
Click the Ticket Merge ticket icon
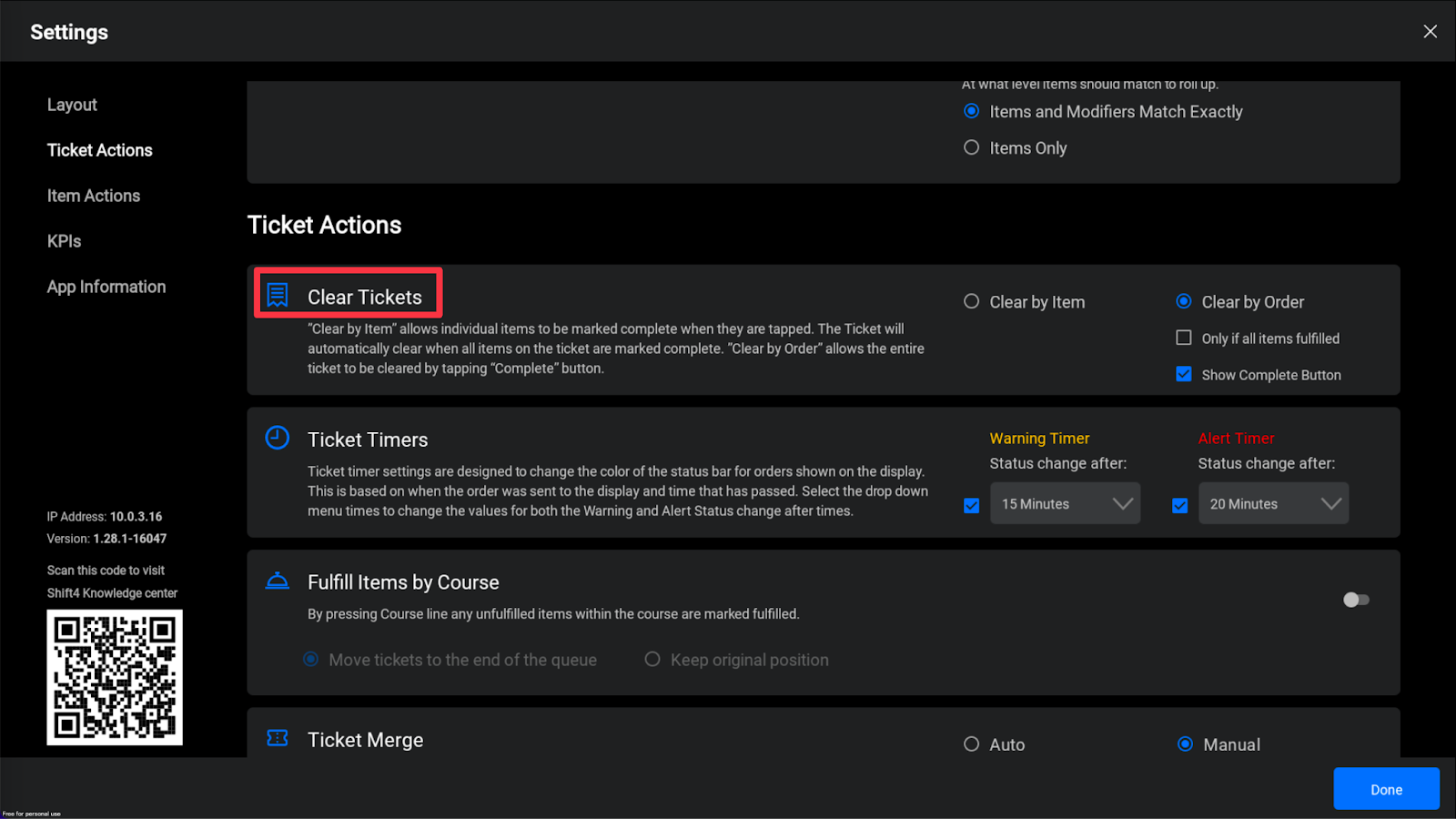278,738
